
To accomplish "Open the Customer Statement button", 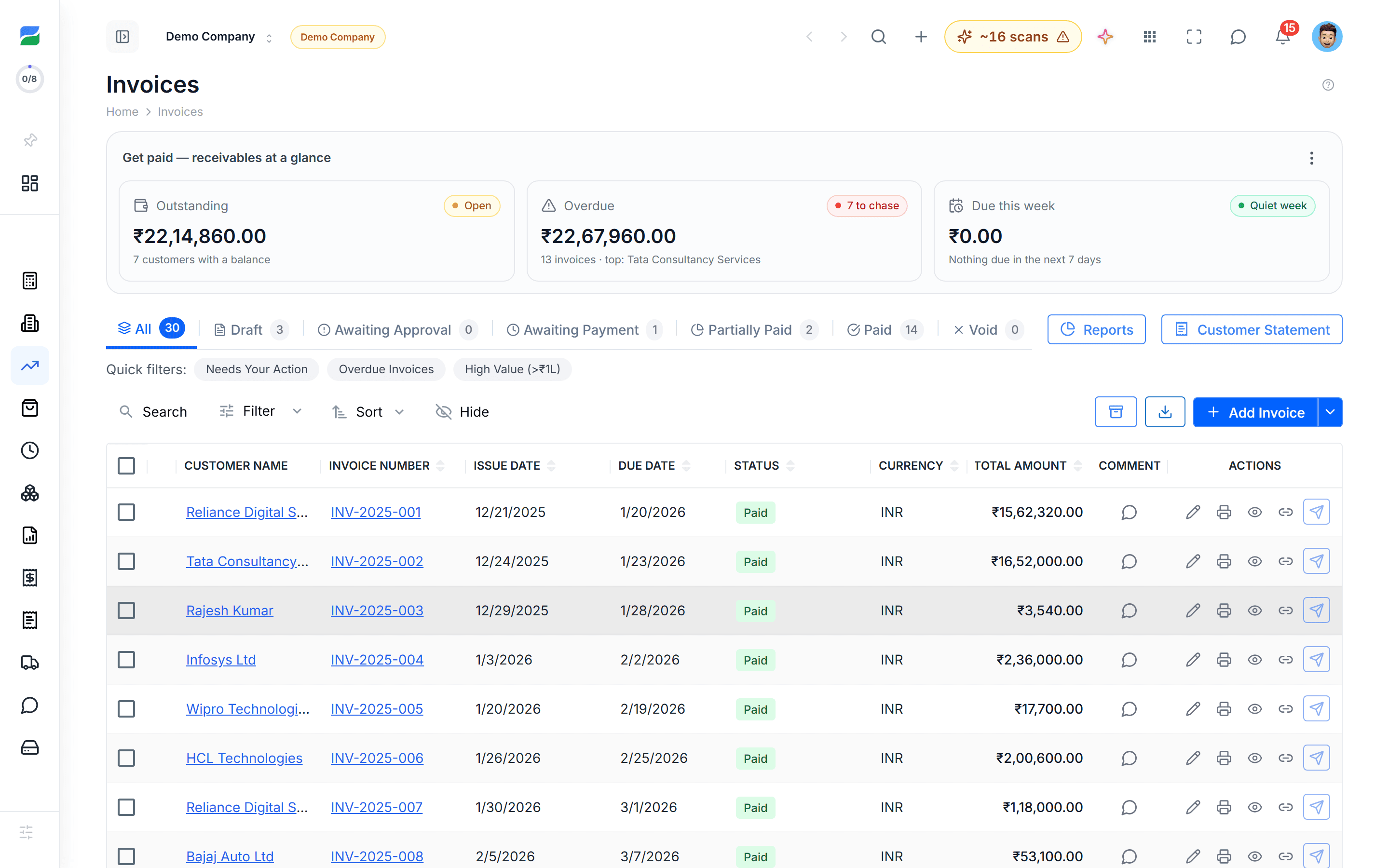I will 1251,329.
